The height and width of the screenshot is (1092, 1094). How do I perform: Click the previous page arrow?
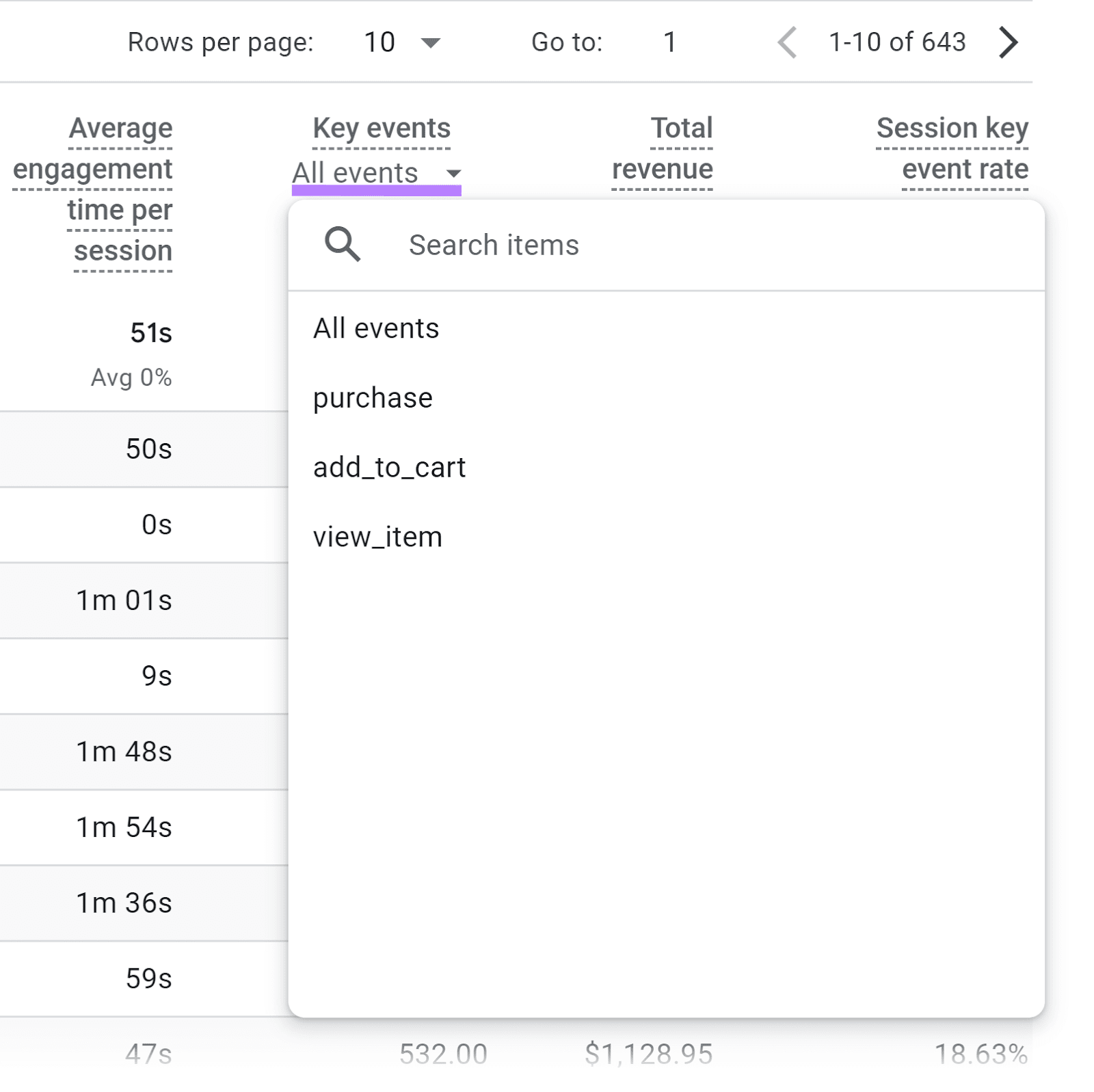tap(787, 42)
